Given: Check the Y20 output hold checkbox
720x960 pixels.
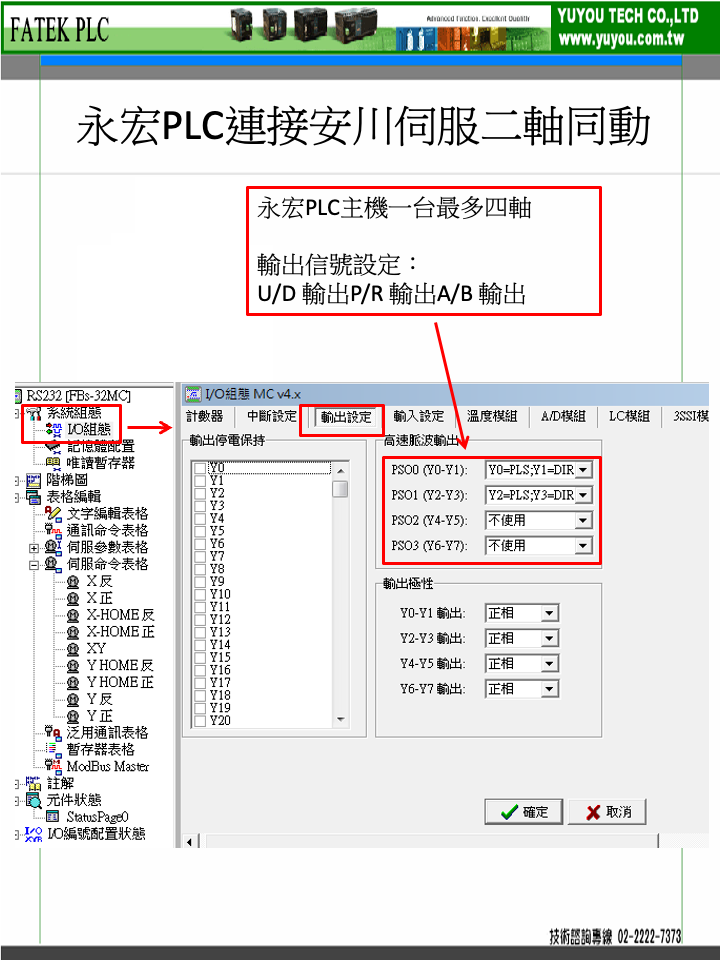Looking at the screenshot, I should (x=200, y=721).
